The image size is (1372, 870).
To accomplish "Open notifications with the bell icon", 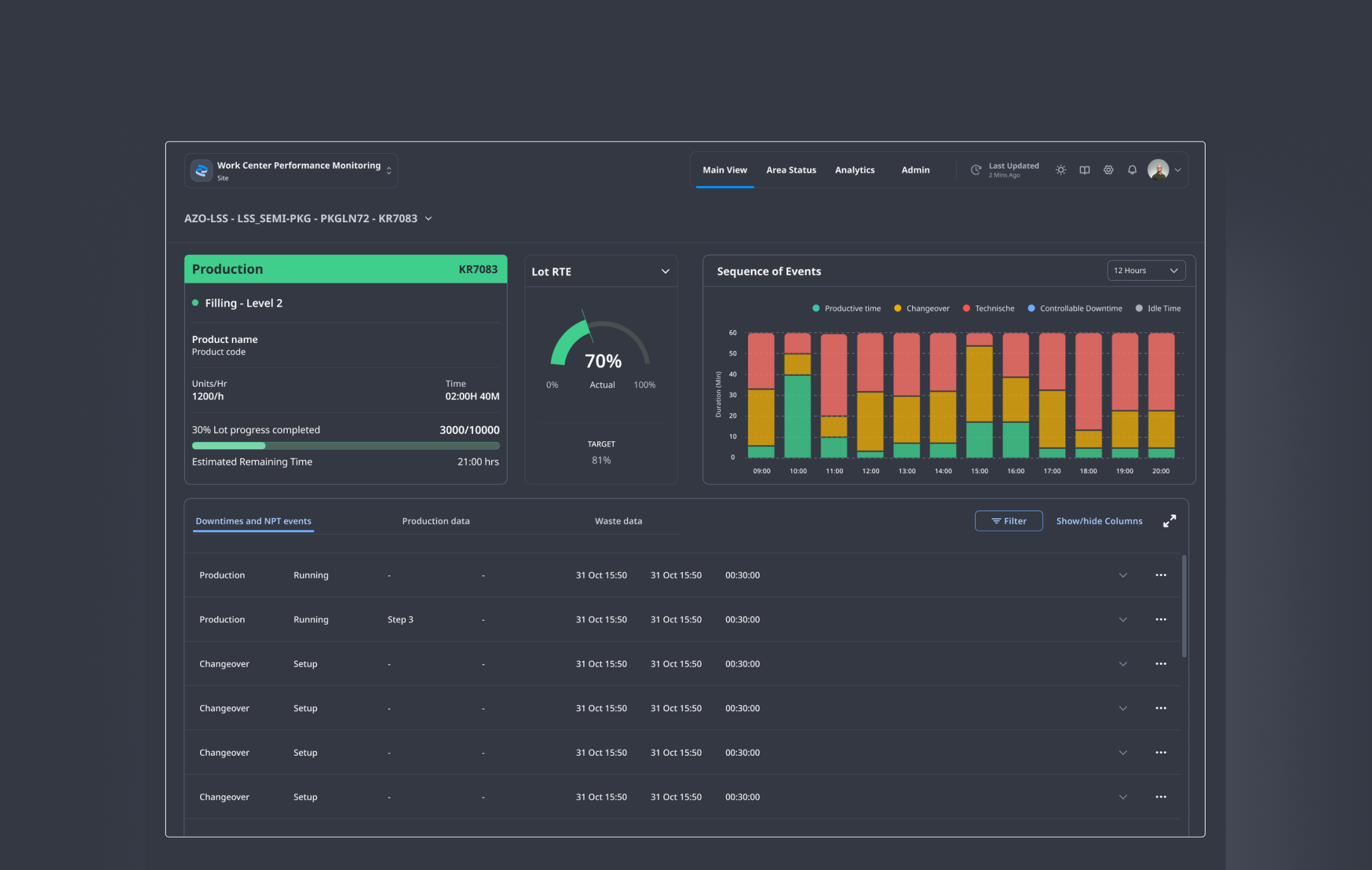I will coord(1132,170).
